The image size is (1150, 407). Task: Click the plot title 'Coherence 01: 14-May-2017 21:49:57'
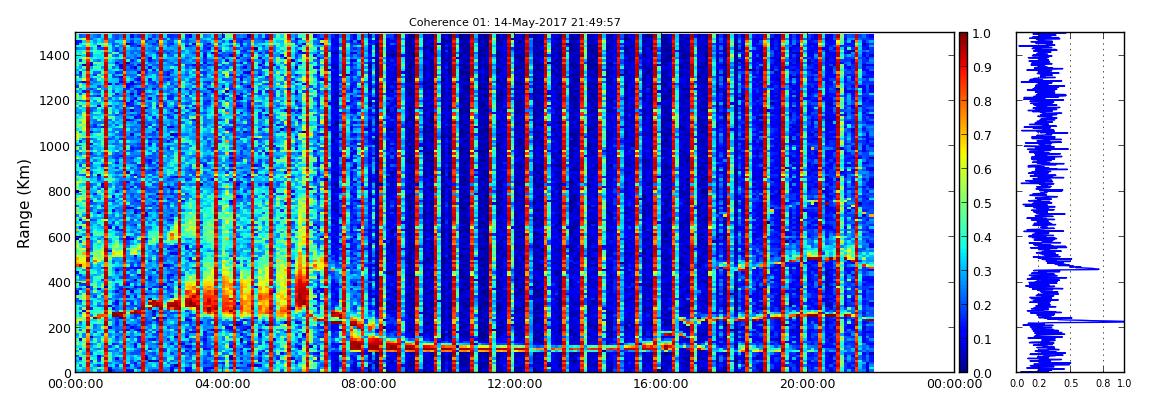[x=514, y=22]
